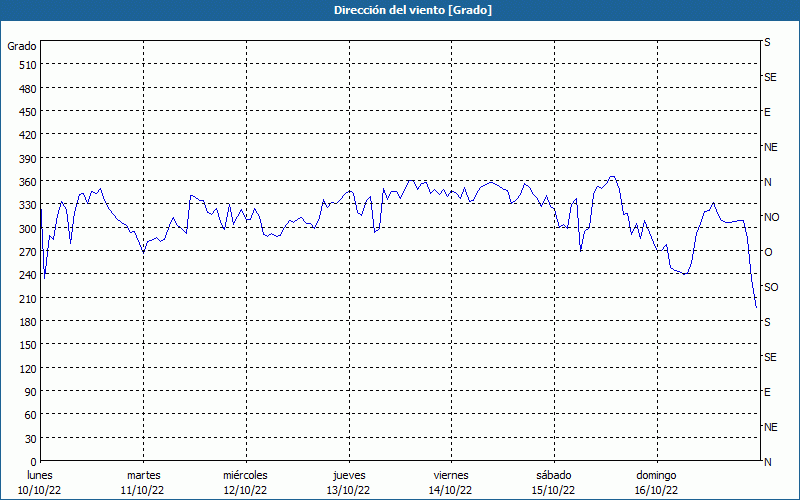Select the 'martes' day label
Image resolution: width=800 pixels, height=500 pixels.
[x=144, y=475]
